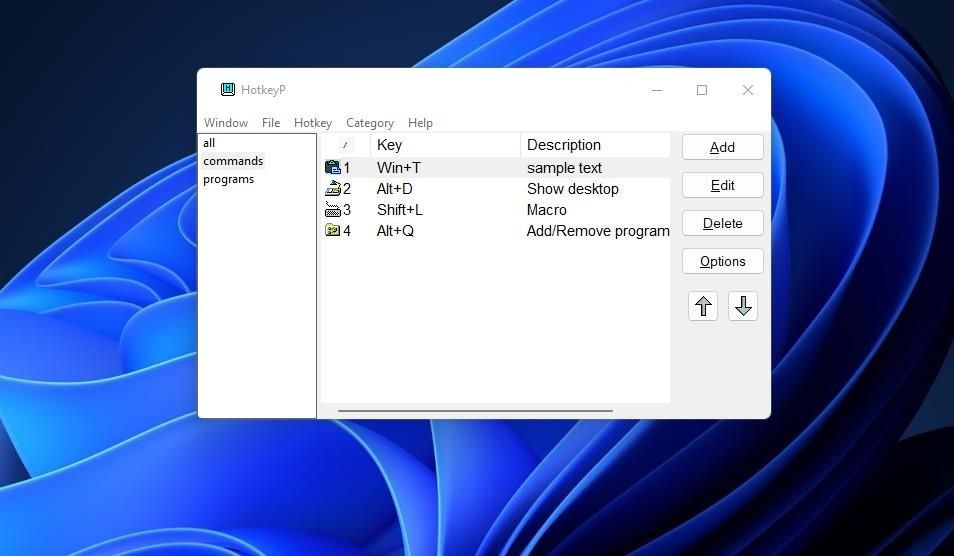
Task: Open the Help menu
Action: coord(420,123)
